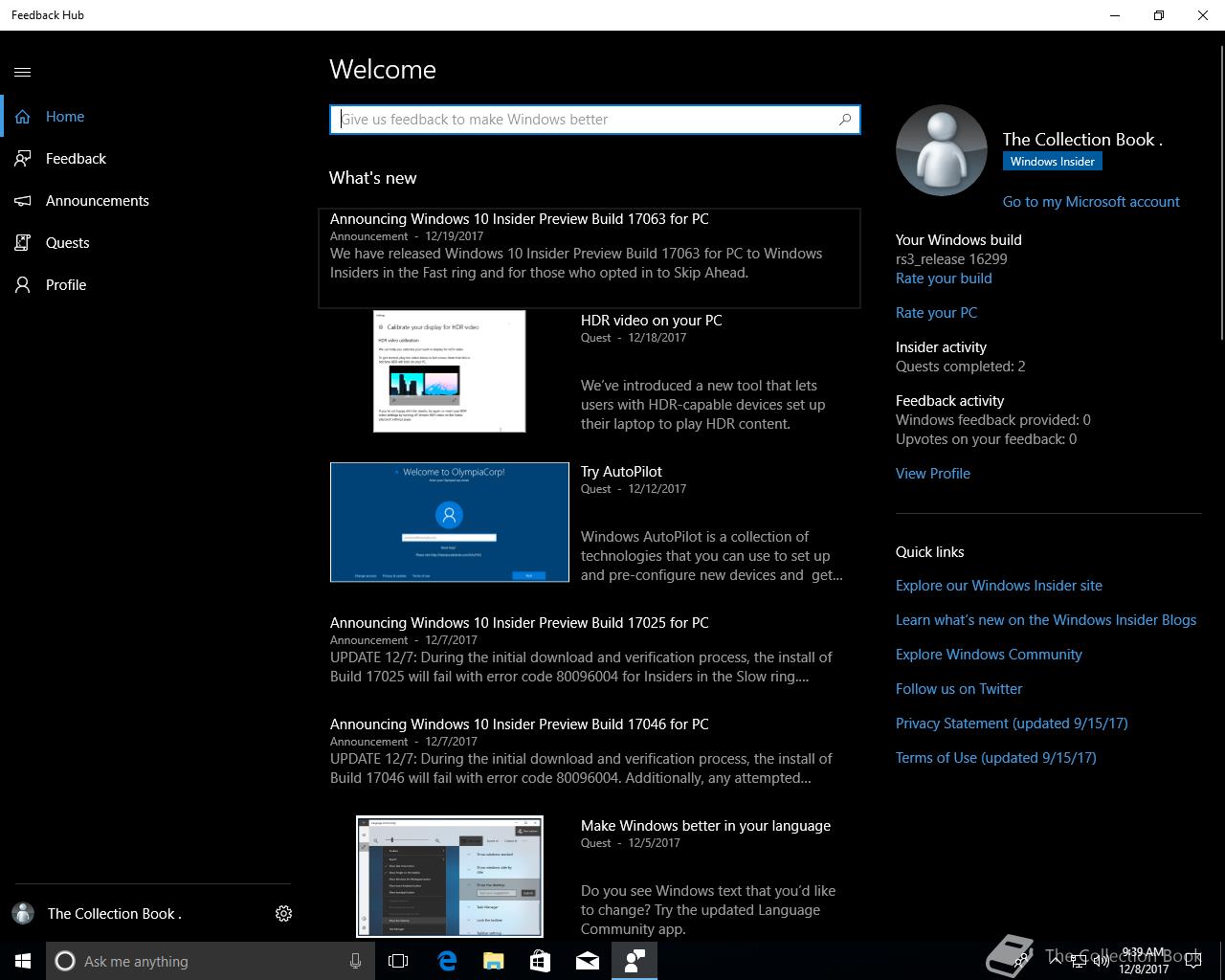This screenshot has width=1225, height=980.
Task: Open Microsoft Store from taskbar
Action: pos(540,961)
